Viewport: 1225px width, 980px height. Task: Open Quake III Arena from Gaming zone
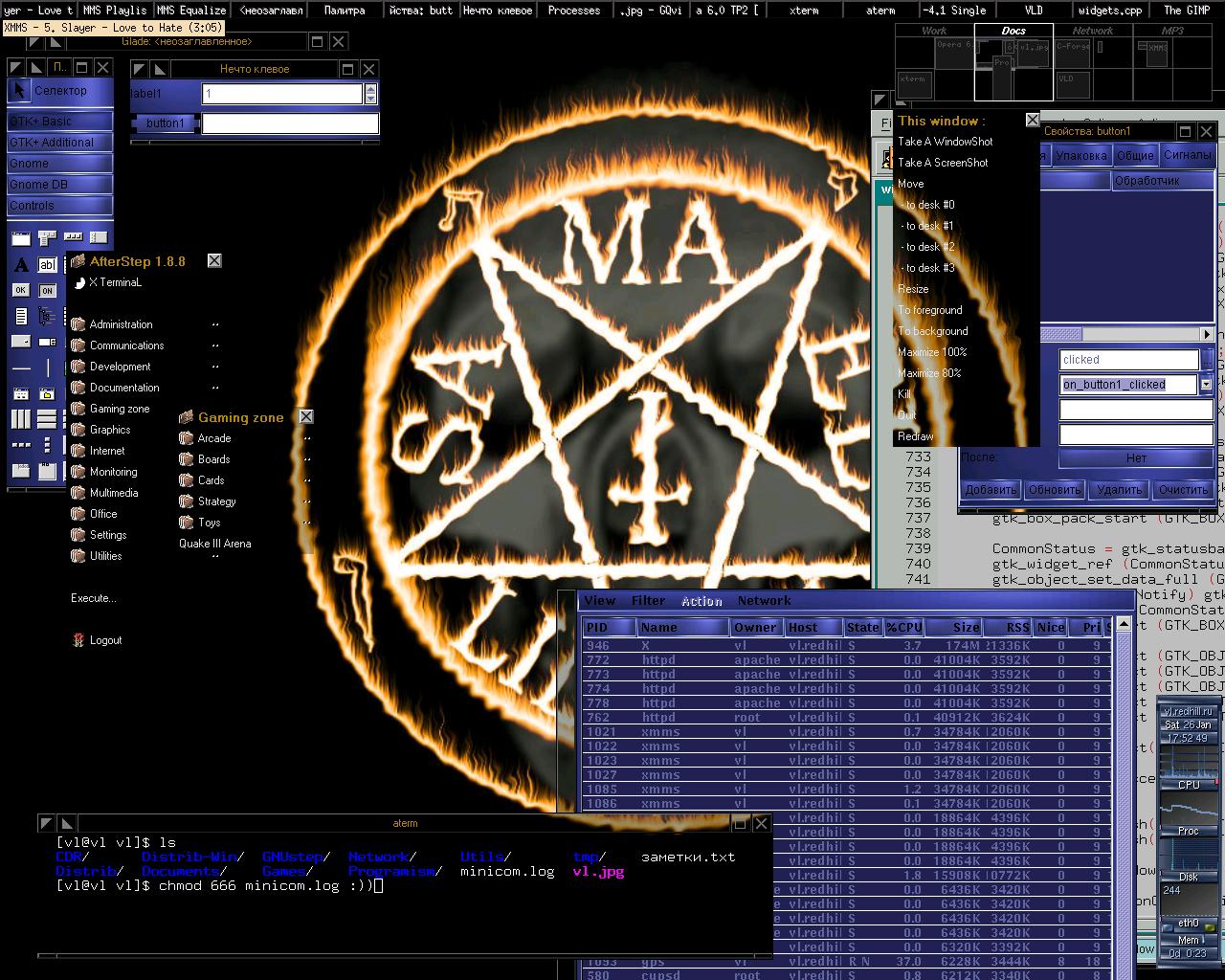point(215,544)
